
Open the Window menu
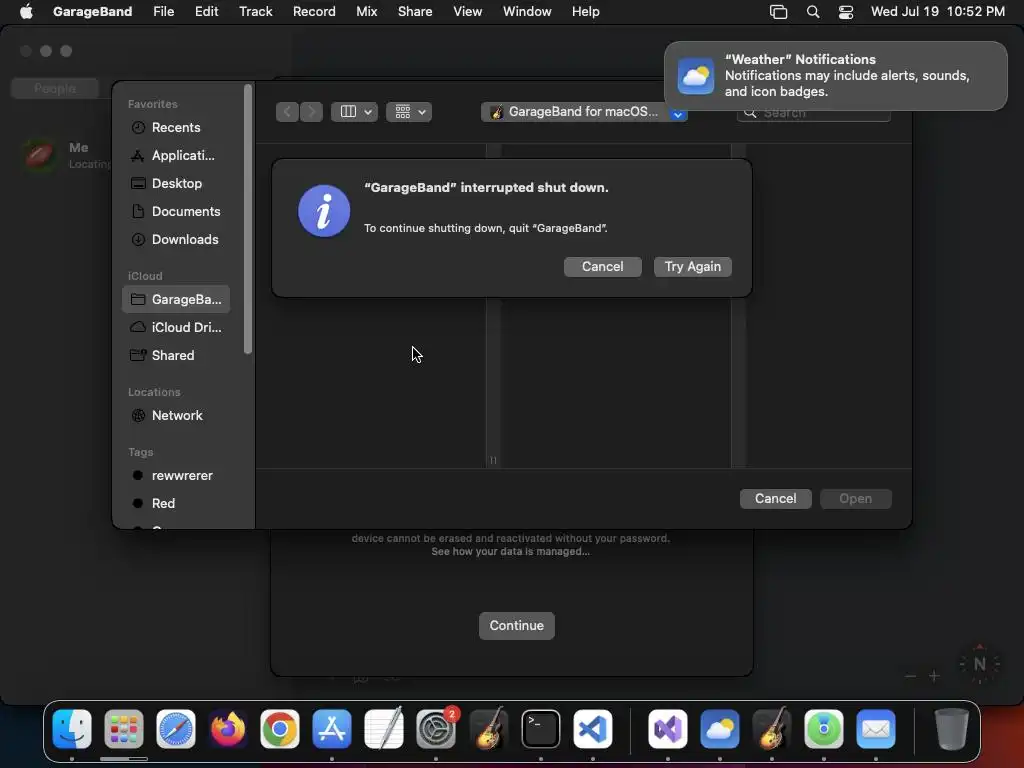(527, 12)
